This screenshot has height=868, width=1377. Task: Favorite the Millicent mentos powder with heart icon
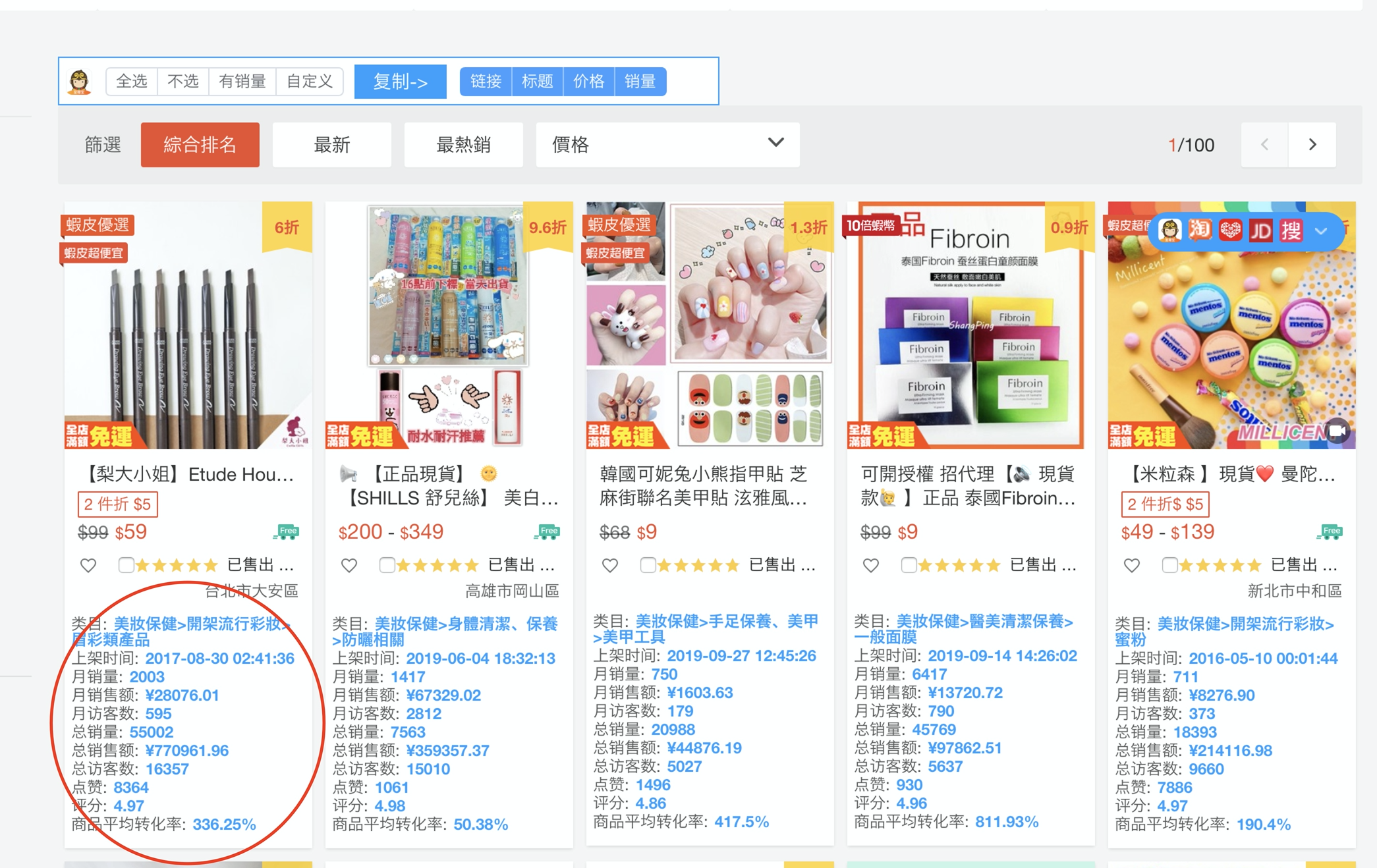tap(1131, 565)
